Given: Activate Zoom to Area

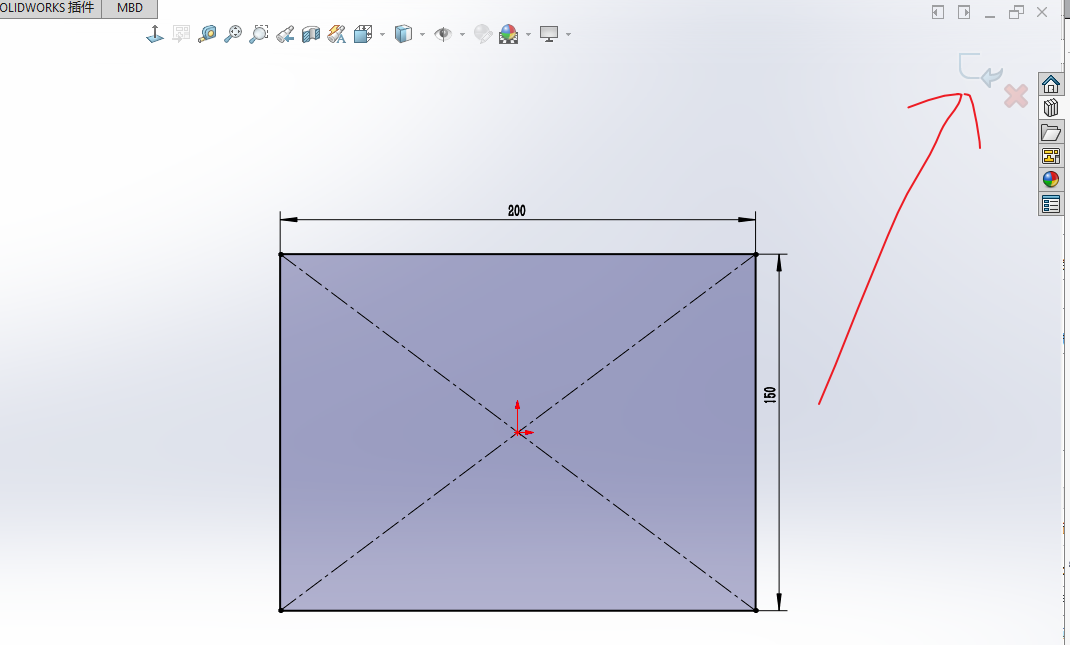Looking at the screenshot, I should (259, 33).
